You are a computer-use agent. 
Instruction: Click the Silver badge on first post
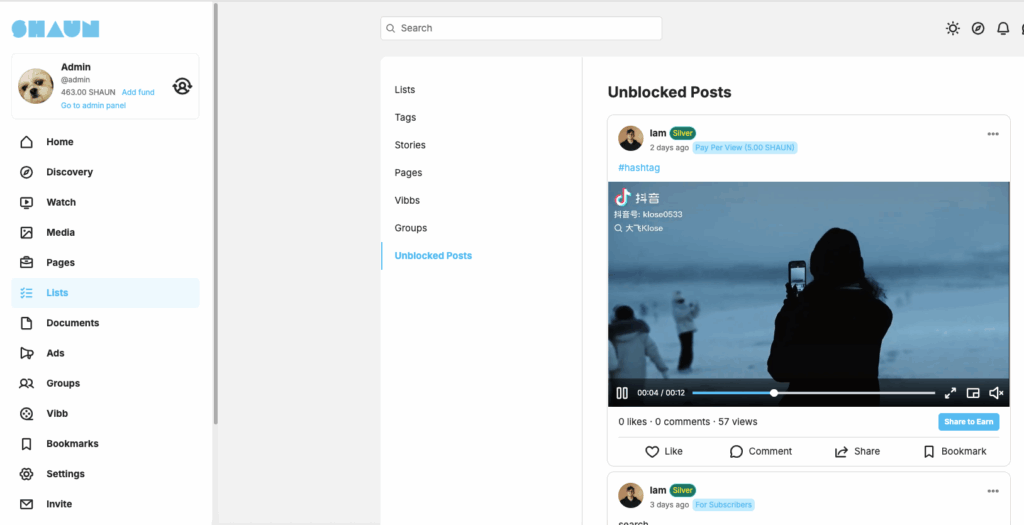pyautogui.click(x=682, y=133)
